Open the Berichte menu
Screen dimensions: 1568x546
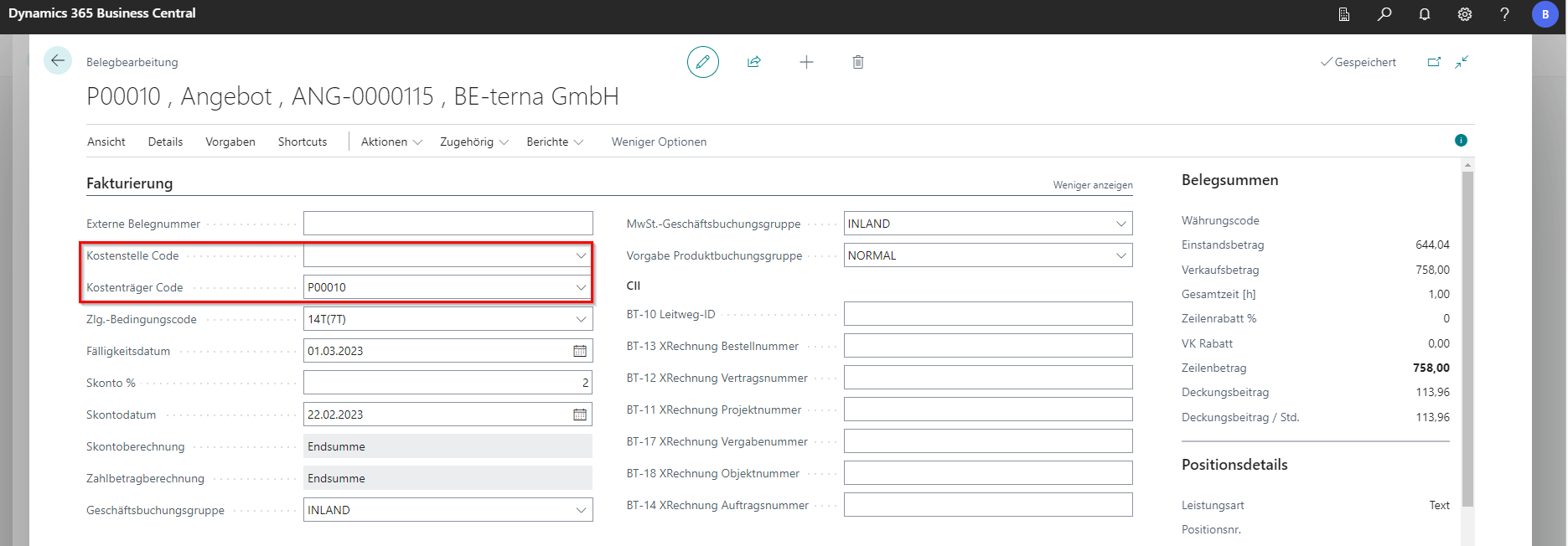554,142
